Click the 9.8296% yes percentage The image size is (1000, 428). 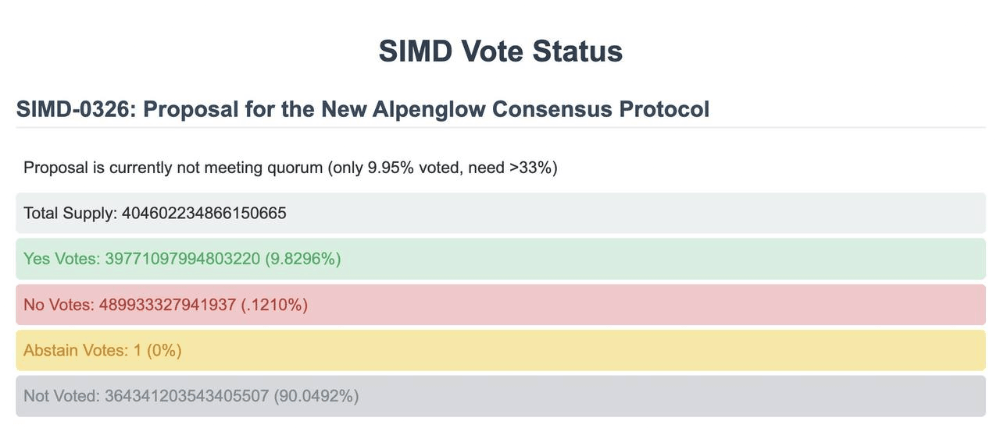pos(303,259)
